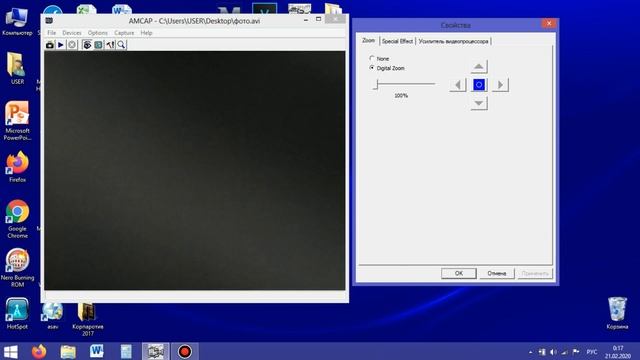Click the volume speaker tray icon
Image resolution: width=640 pixels, height=360 pixels.
(x=553, y=352)
